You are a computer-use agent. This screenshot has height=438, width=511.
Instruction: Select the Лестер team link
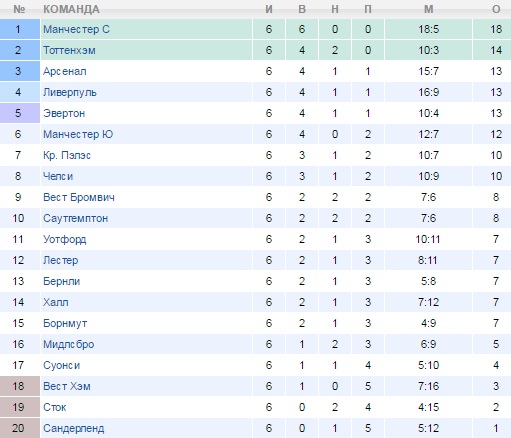61,260
